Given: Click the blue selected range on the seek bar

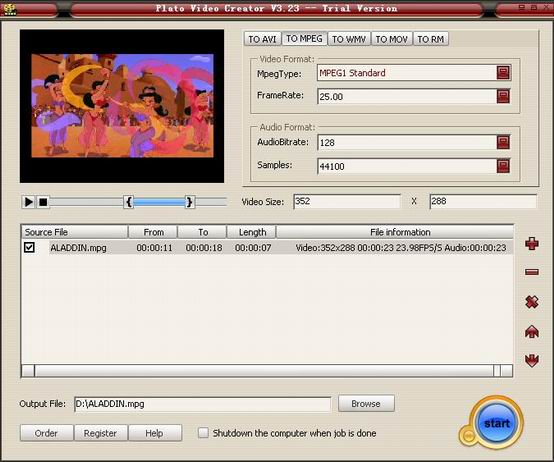Looking at the screenshot, I should click(x=159, y=202).
